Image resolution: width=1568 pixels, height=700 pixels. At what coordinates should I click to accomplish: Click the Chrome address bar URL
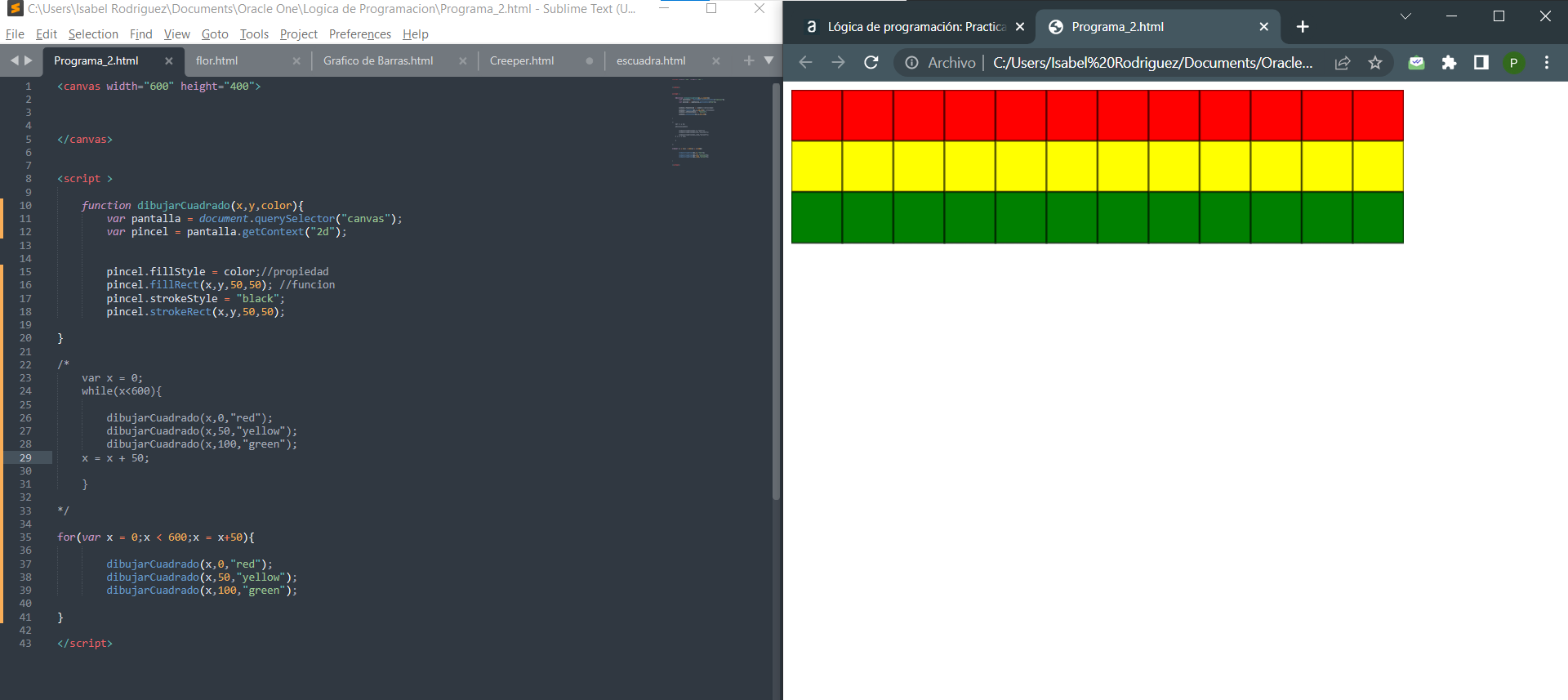(1152, 63)
